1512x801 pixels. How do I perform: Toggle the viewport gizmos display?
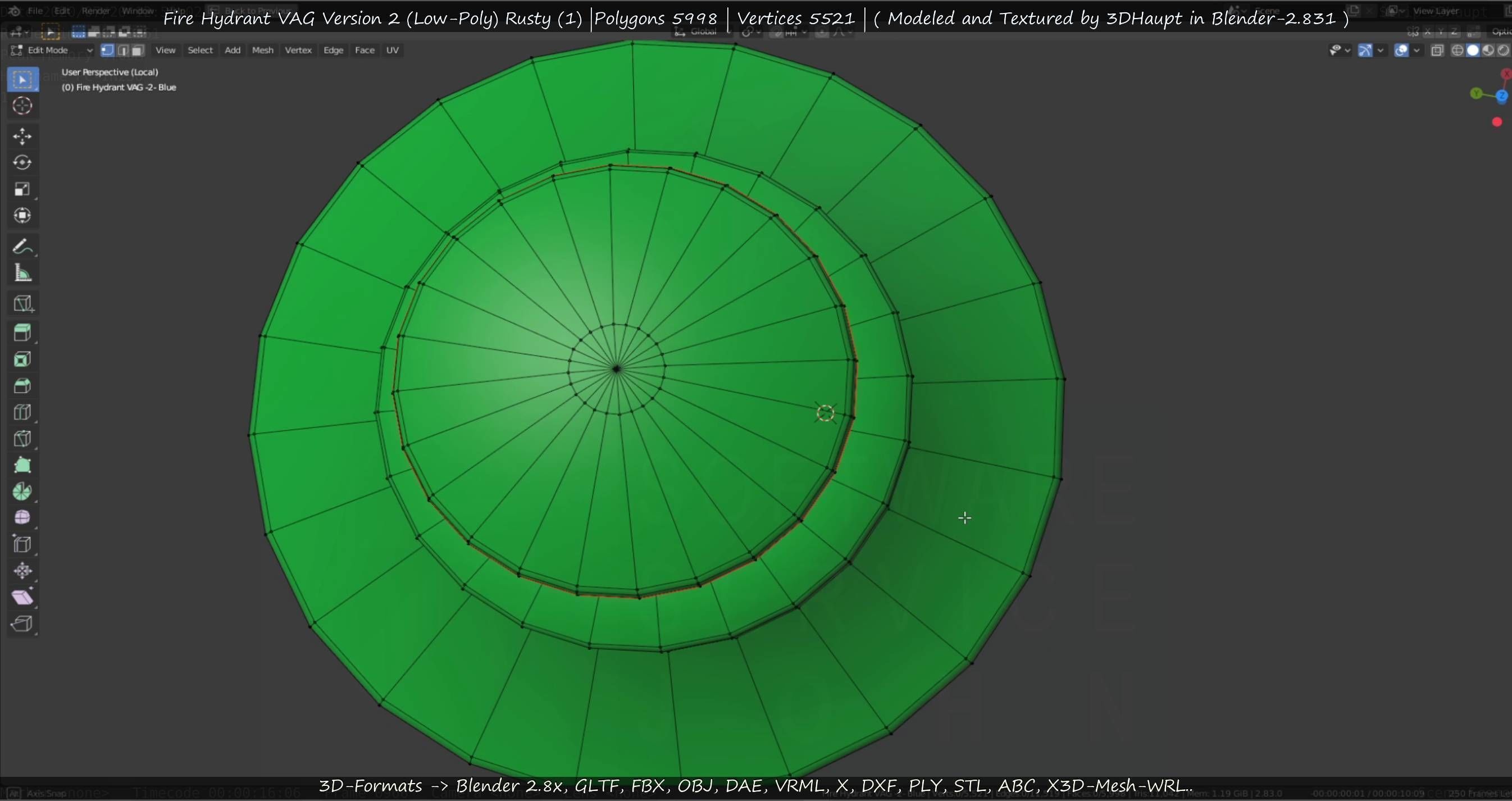click(x=1365, y=51)
